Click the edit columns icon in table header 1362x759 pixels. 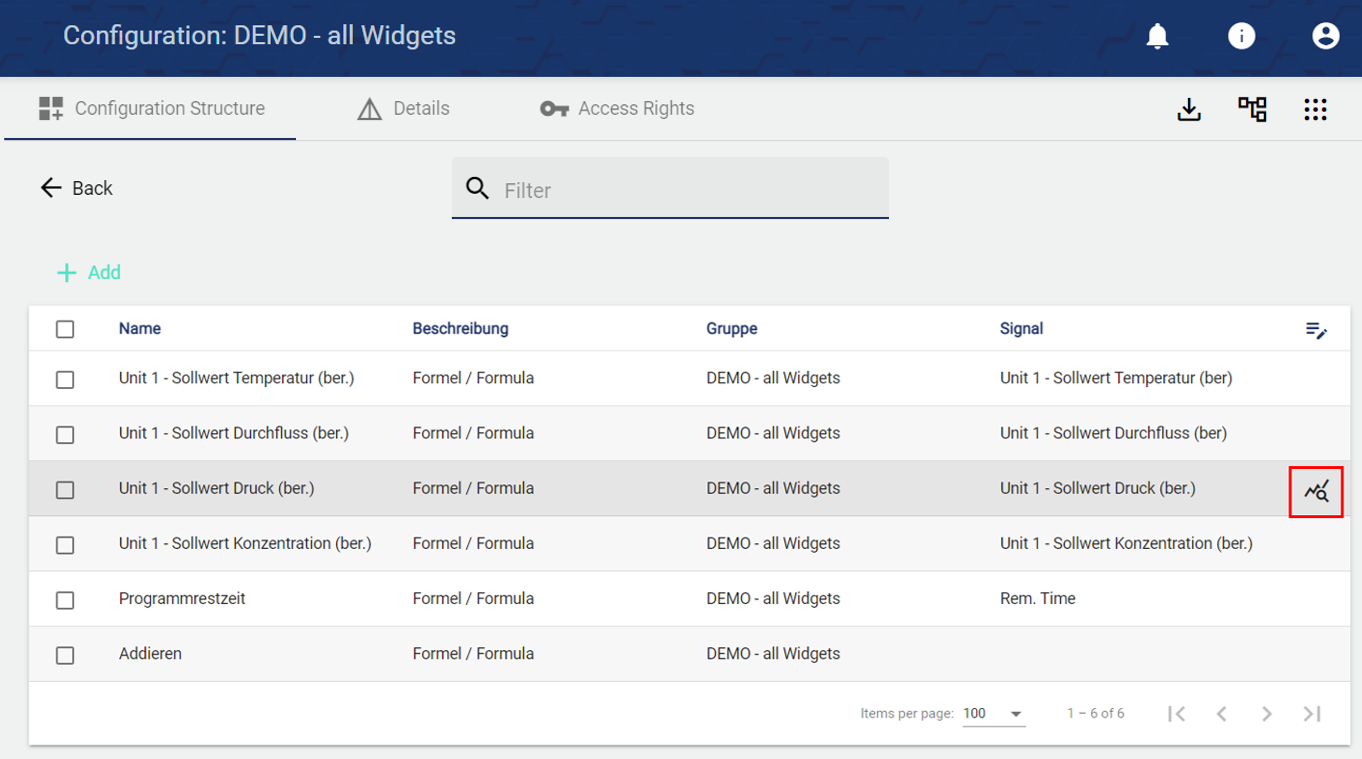(1316, 330)
